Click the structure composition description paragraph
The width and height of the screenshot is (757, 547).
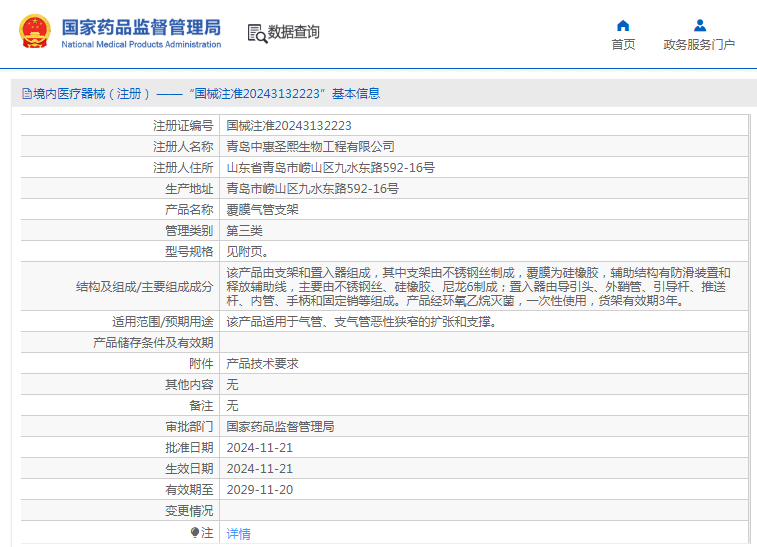pyautogui.click(x=478, y=287)
